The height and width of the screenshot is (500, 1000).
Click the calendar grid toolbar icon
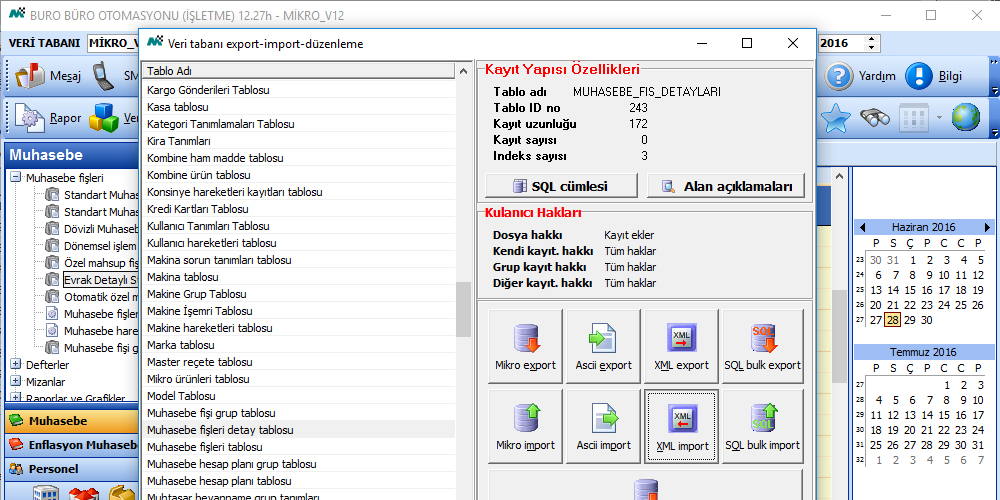click(x=913, y=118)
